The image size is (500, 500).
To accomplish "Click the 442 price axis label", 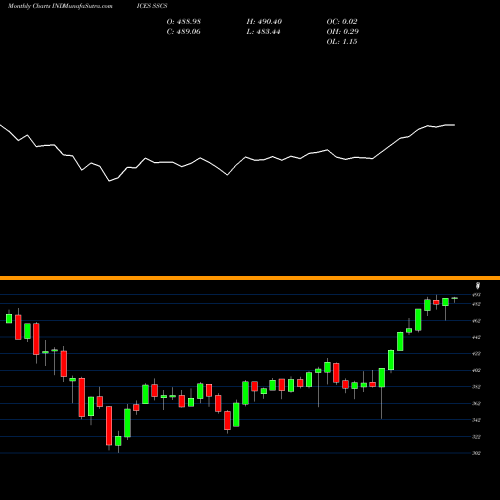I will click(476, 337).
